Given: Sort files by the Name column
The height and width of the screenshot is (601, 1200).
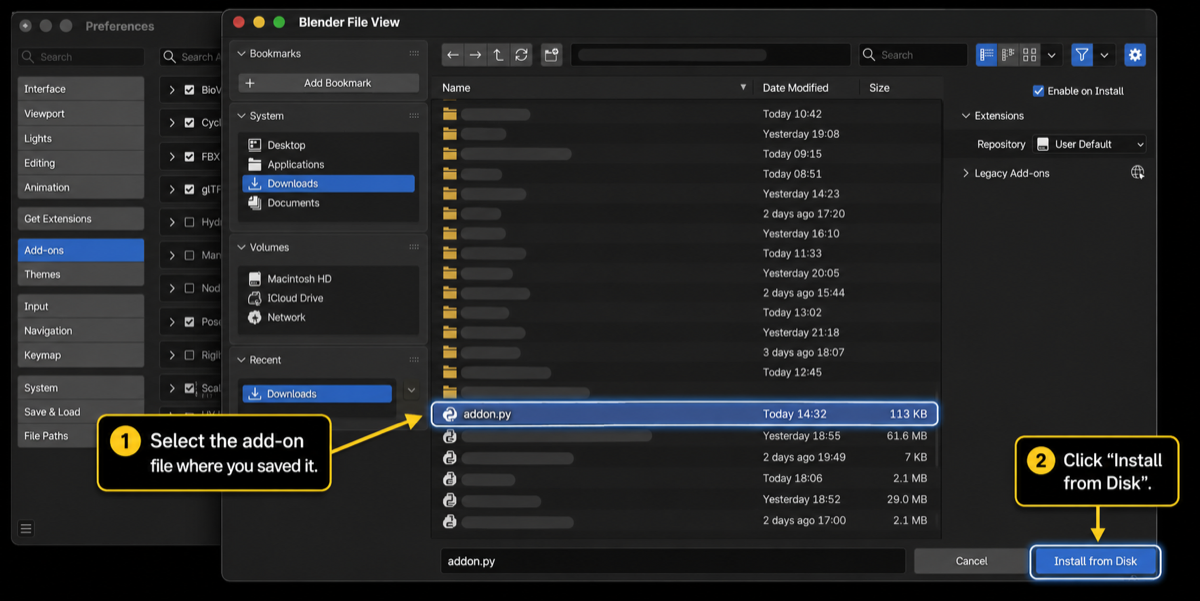Looking at the screenshot, I should point(594,88).
